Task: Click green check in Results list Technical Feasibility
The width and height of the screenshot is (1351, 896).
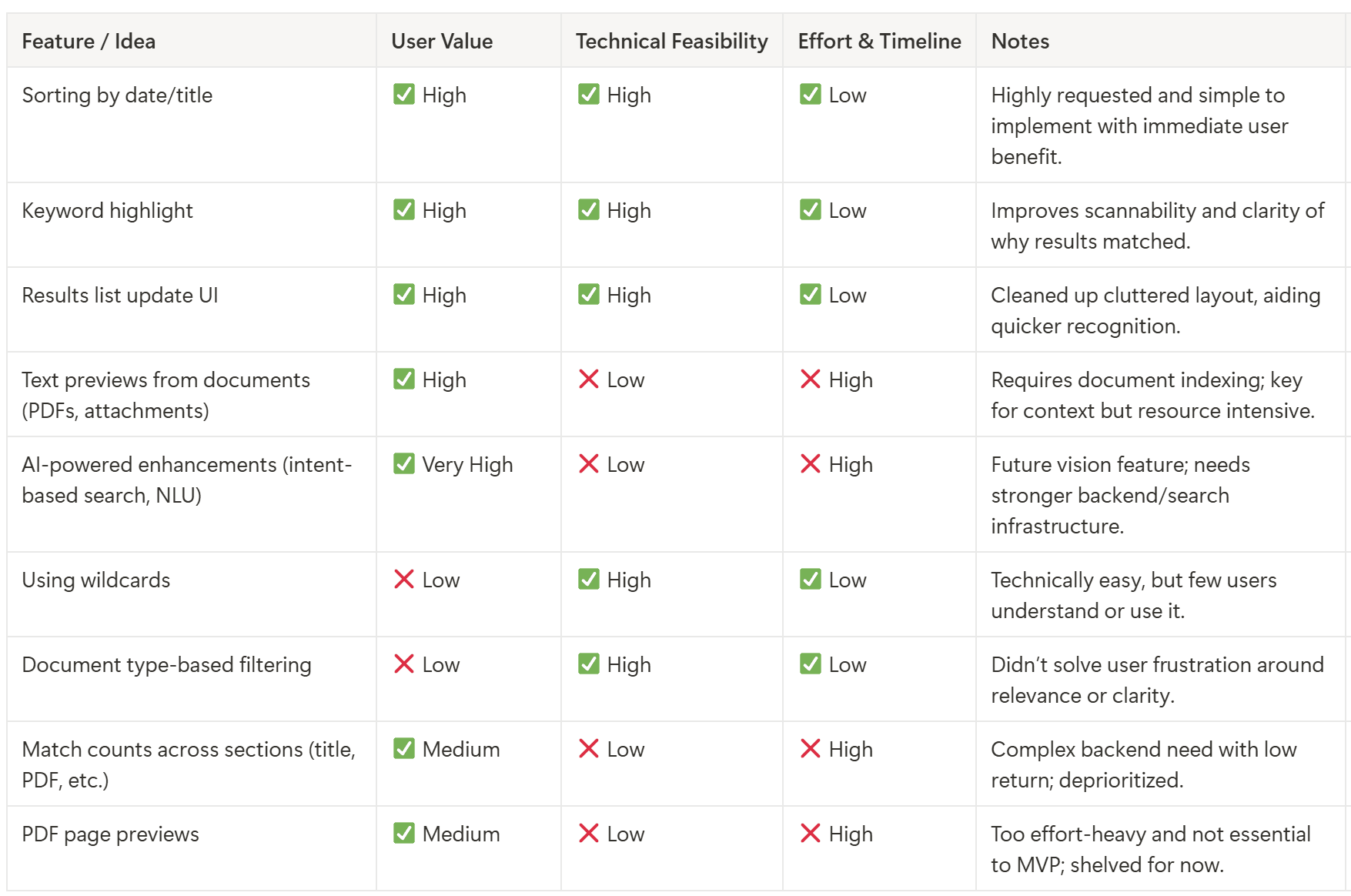Action: 588,294
